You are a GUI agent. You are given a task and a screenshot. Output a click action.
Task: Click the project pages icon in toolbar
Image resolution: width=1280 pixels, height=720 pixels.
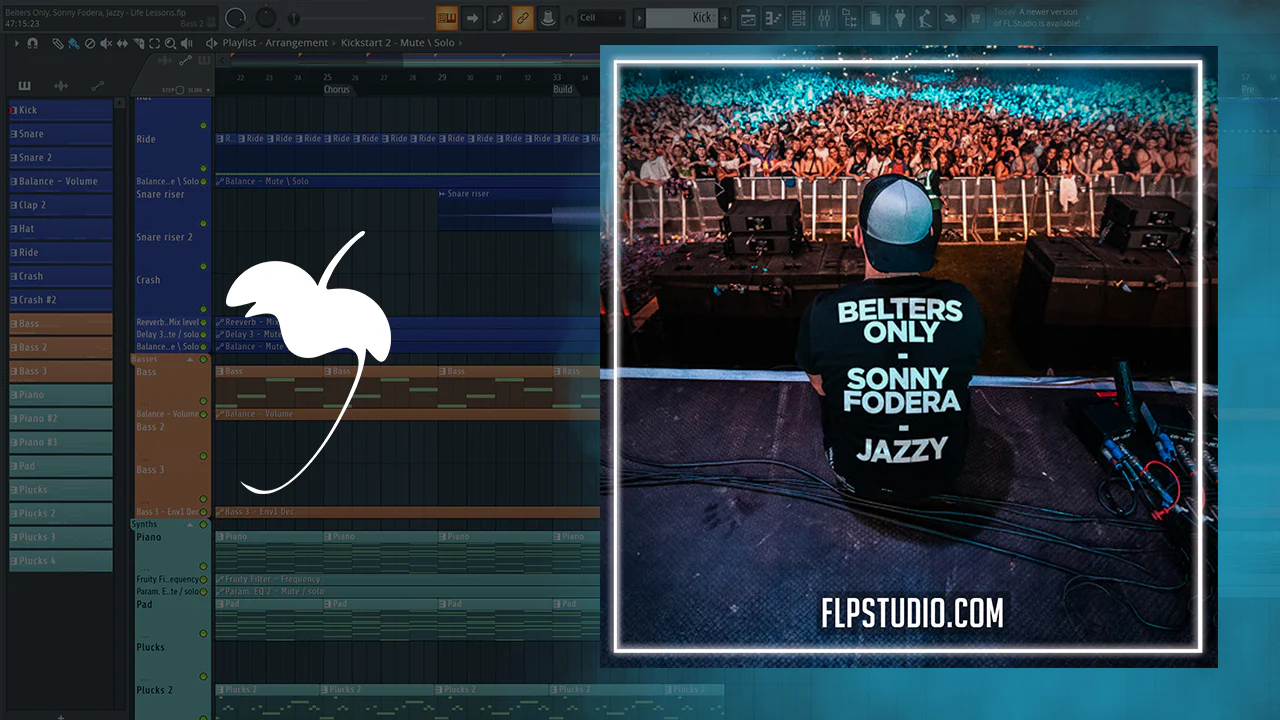coord(875,18)
